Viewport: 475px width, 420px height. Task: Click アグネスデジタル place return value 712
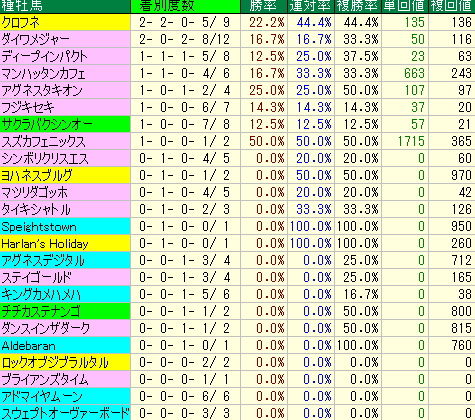(x=462, y=260)
